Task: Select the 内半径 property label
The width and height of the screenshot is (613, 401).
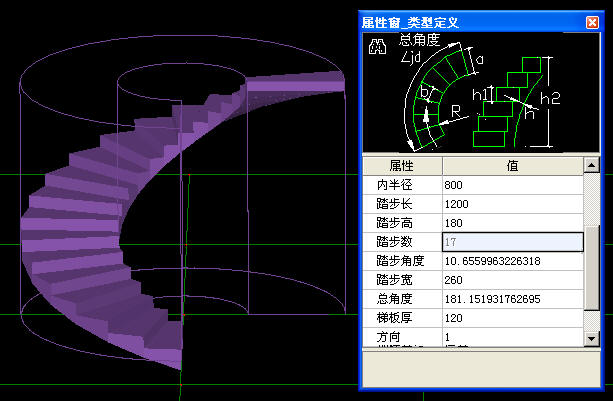Action: point(395,185)
